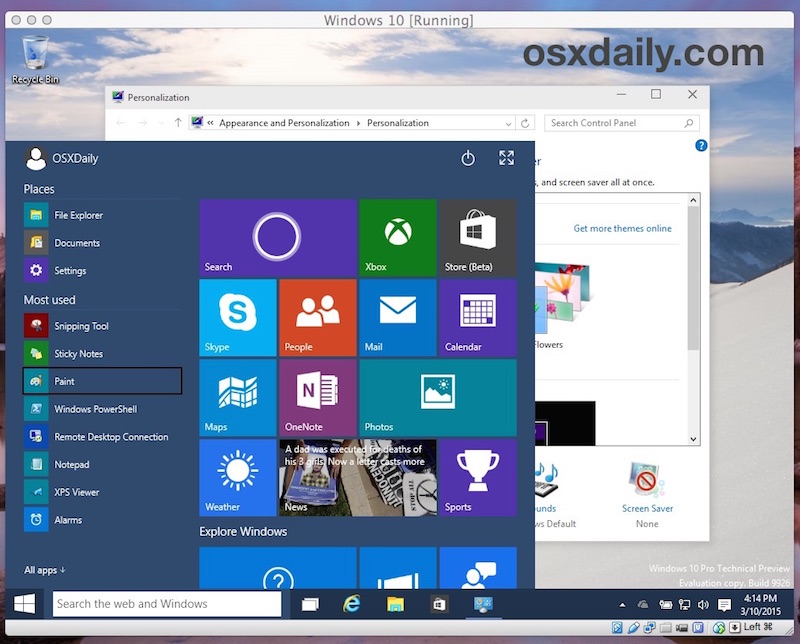This screenshot has height=644, width=800.
Task: Click the power button in Start menu
Action: coord(468,158)
